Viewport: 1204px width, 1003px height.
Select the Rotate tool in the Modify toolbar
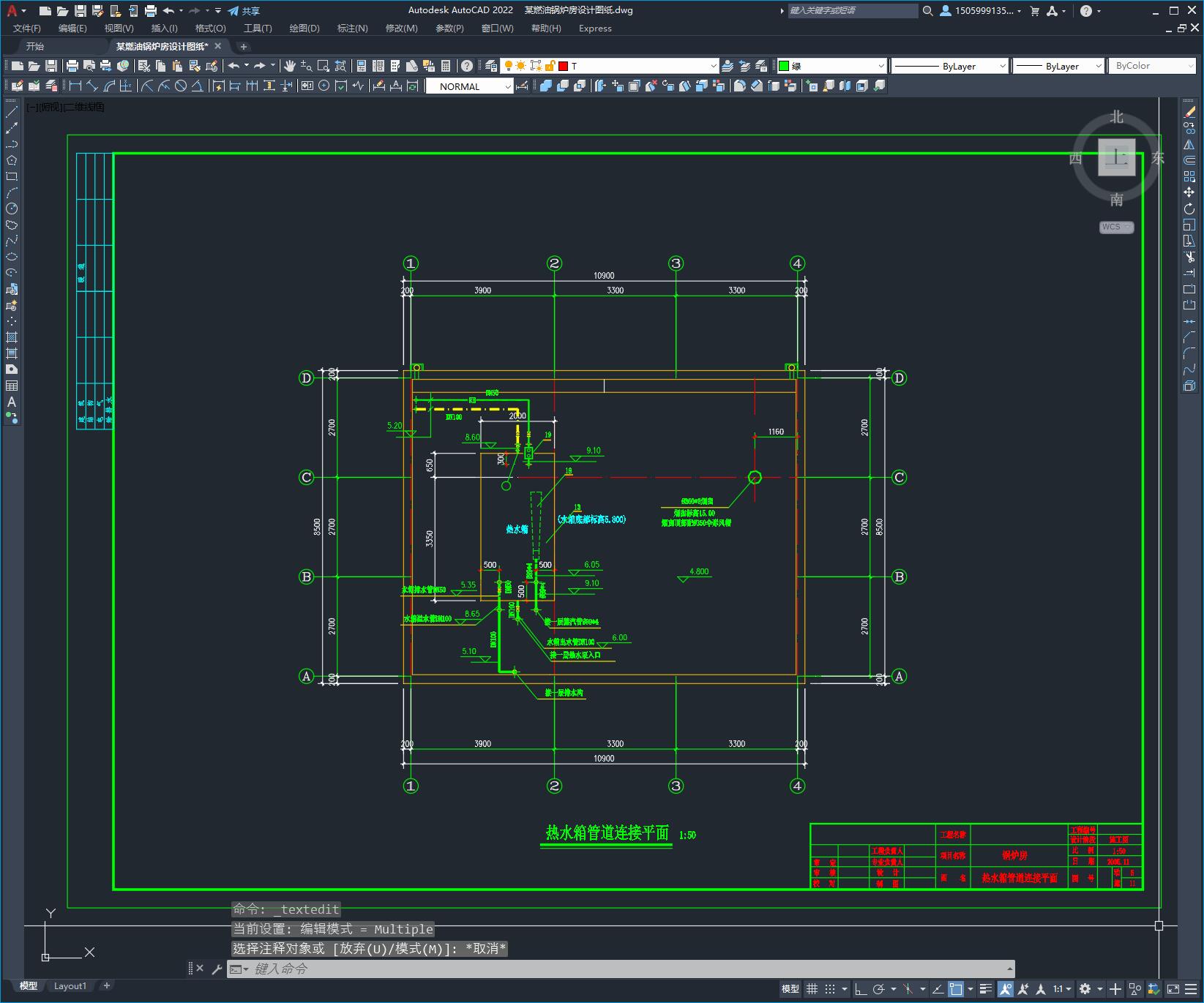1189,209
